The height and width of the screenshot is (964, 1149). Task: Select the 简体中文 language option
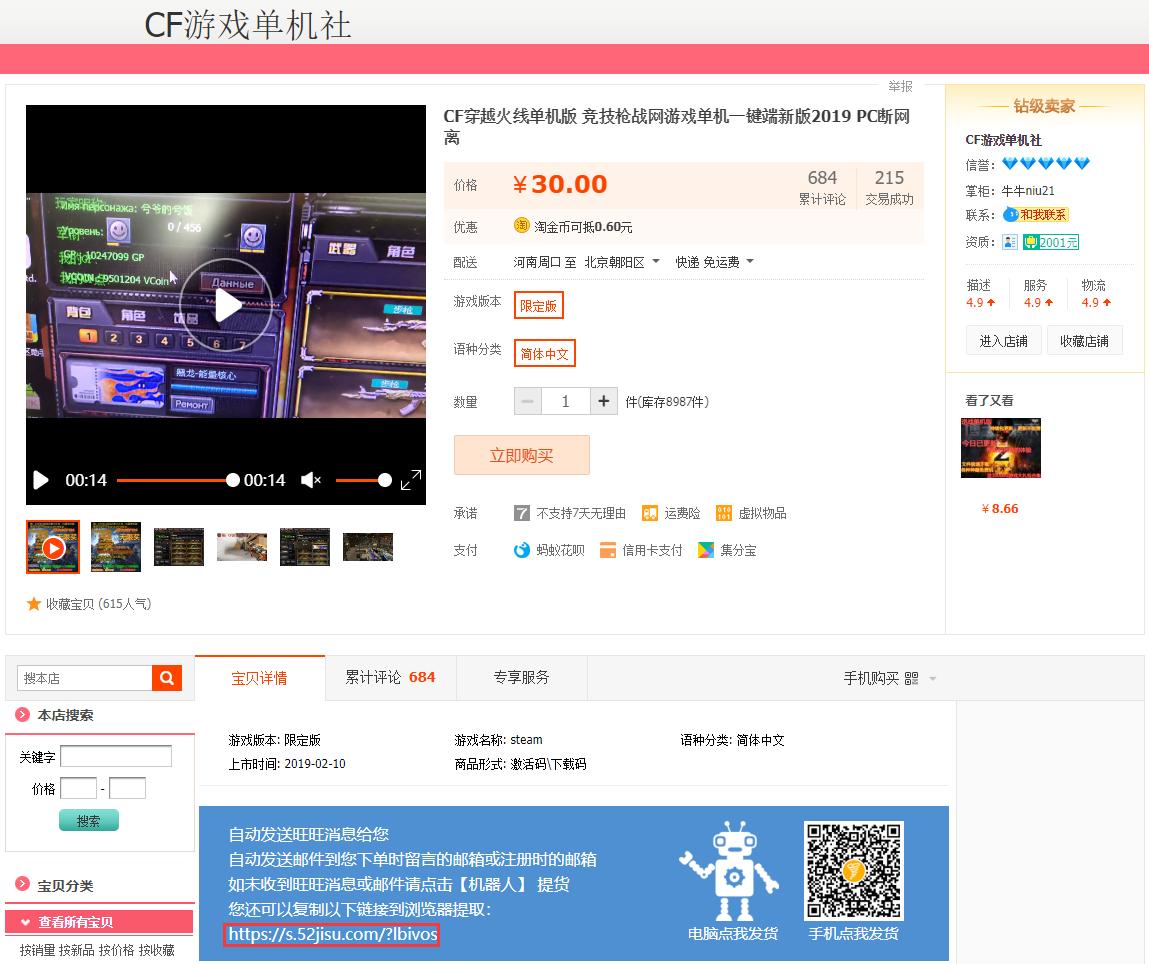[544, 353]
